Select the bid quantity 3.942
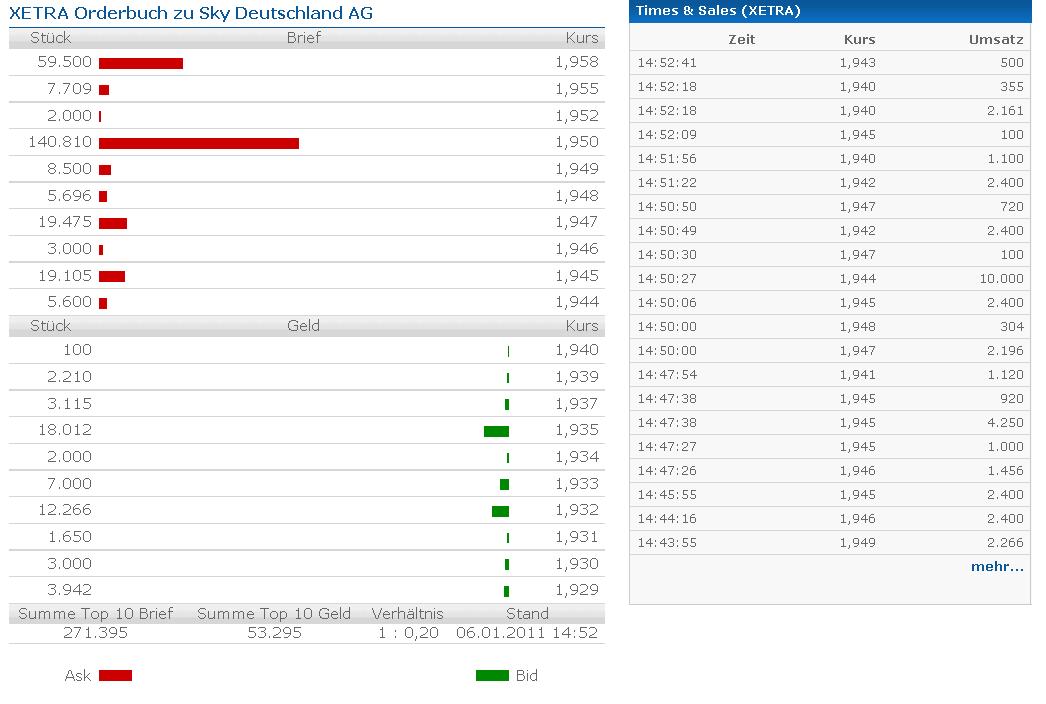The width and height of the screenshot is (1046, 704). (x=69, y=590)
